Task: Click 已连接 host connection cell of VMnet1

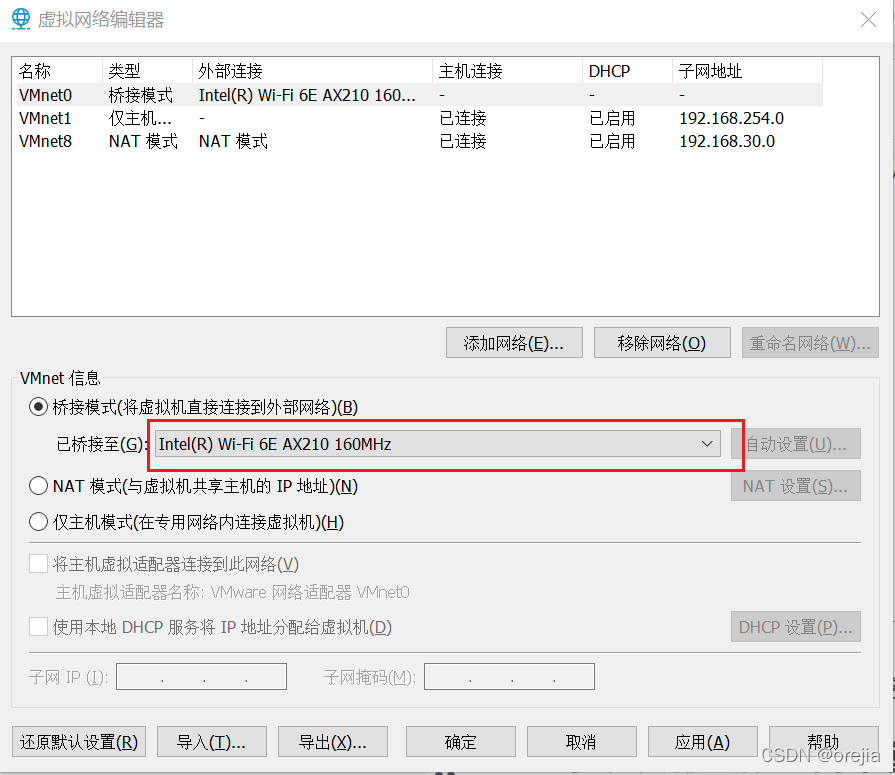Action: pyautogui.click(x=463, y=118)
